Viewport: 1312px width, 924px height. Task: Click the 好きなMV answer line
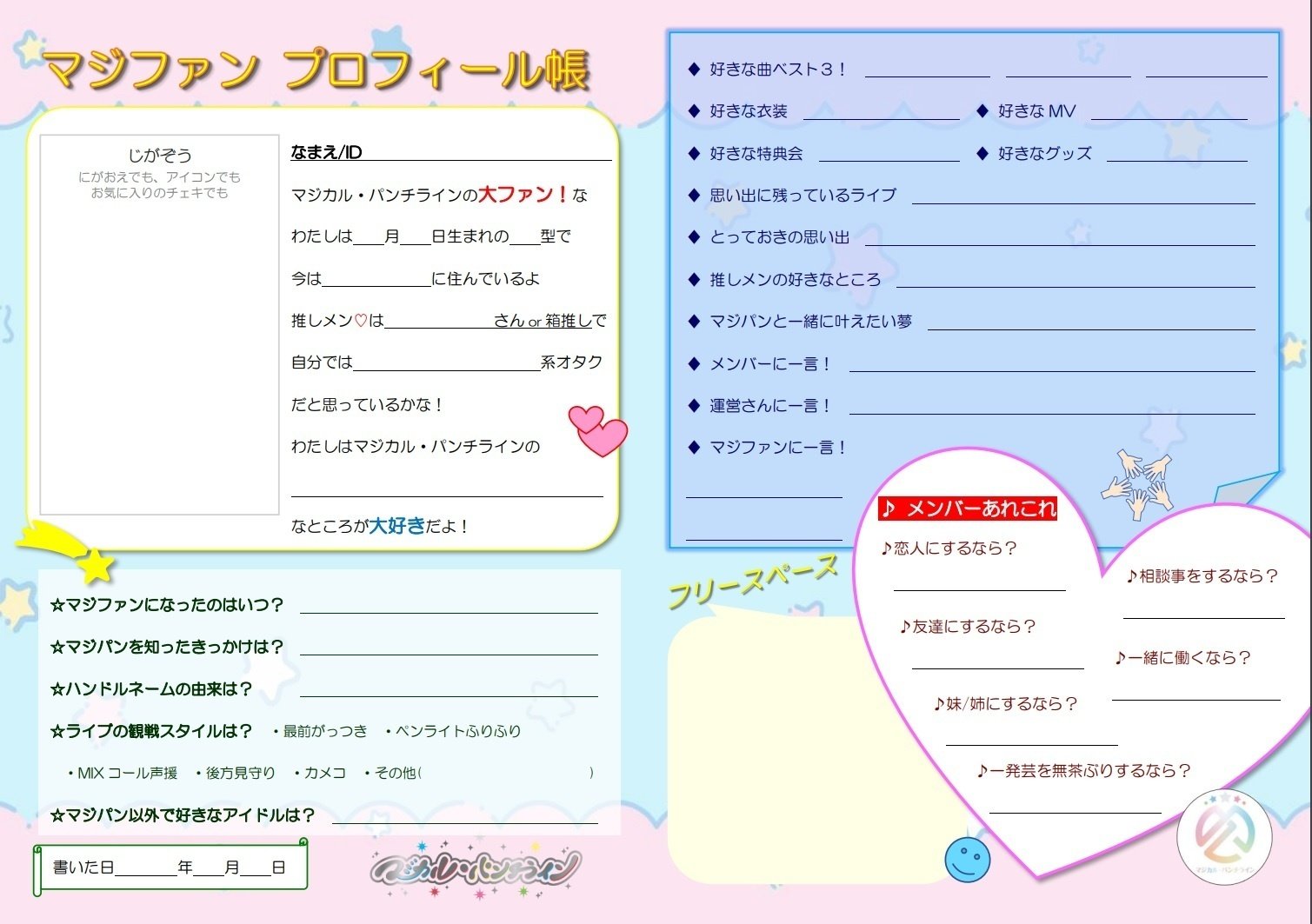[1169, 111]
